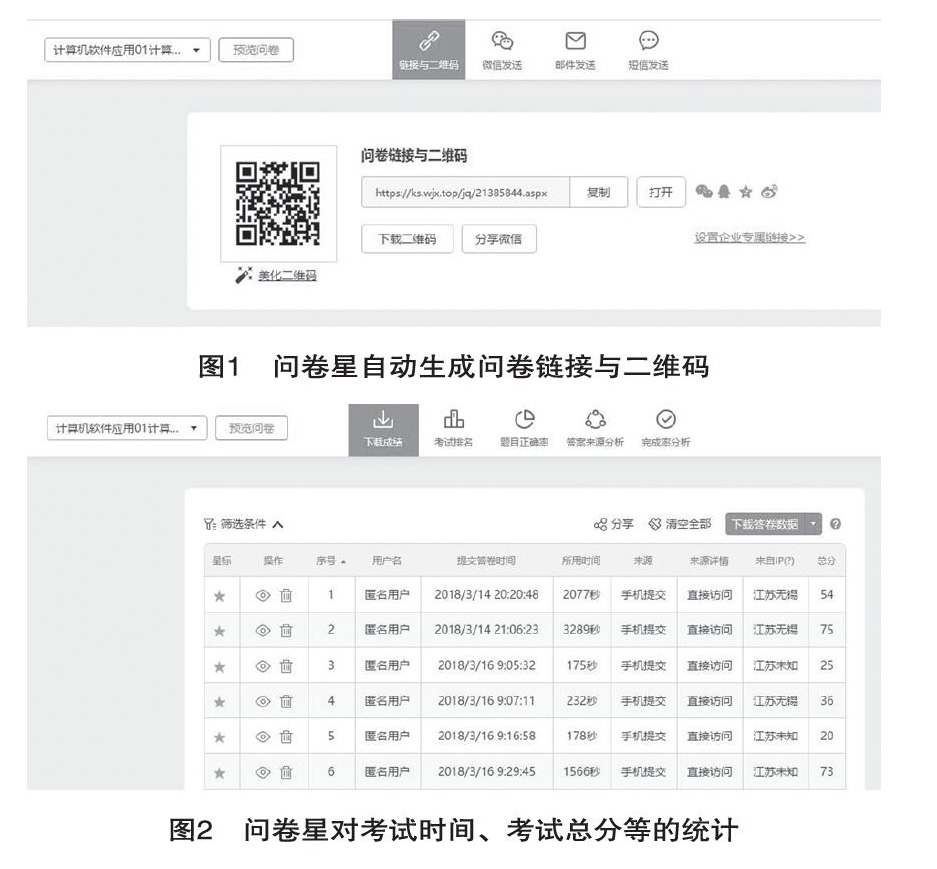Image resolution: width=937 pixels, height=869 pixels.
Task: Click the 用户名 column header
Action: pos(387,561)
